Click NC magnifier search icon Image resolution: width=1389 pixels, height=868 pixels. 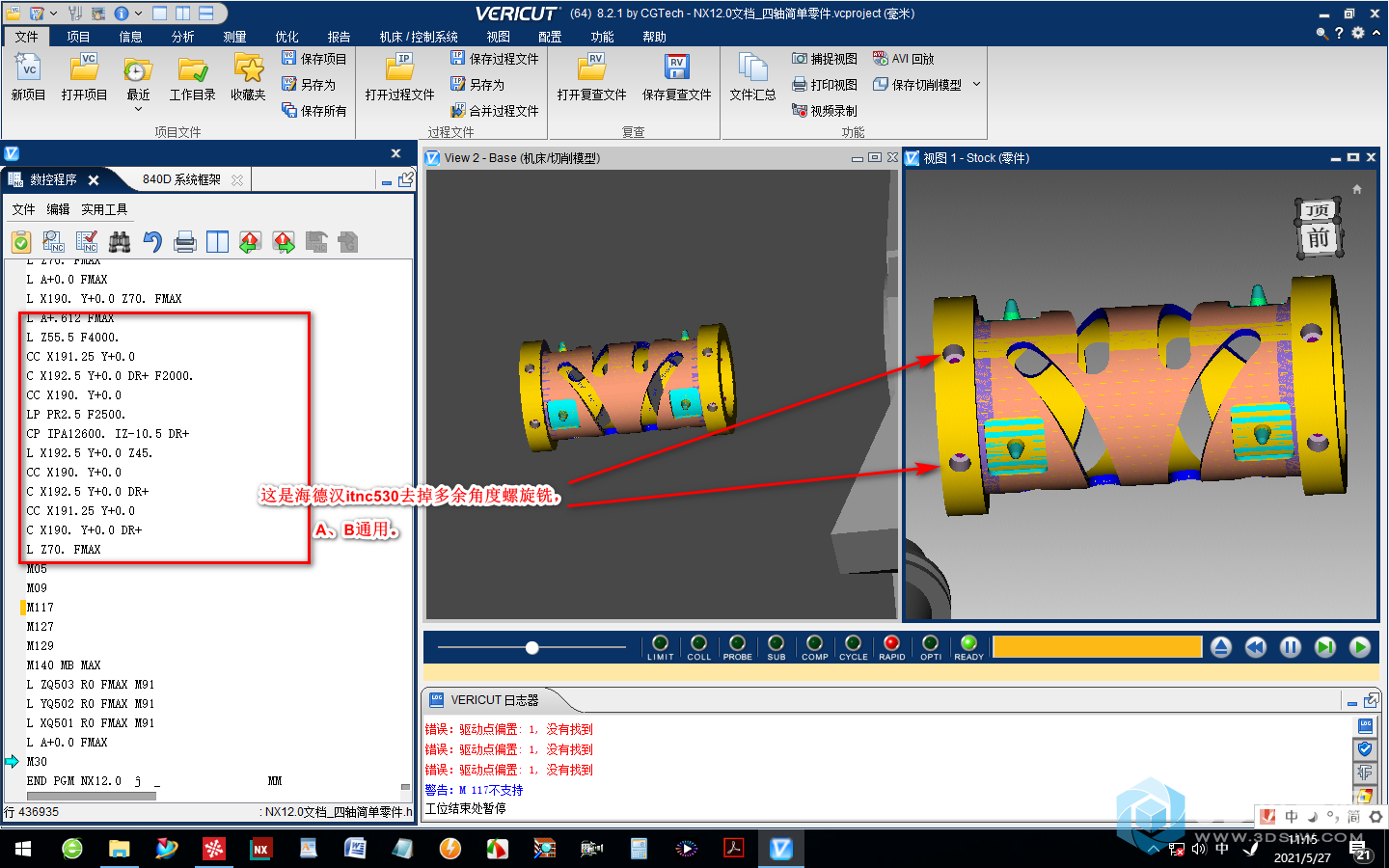point(54,242)
